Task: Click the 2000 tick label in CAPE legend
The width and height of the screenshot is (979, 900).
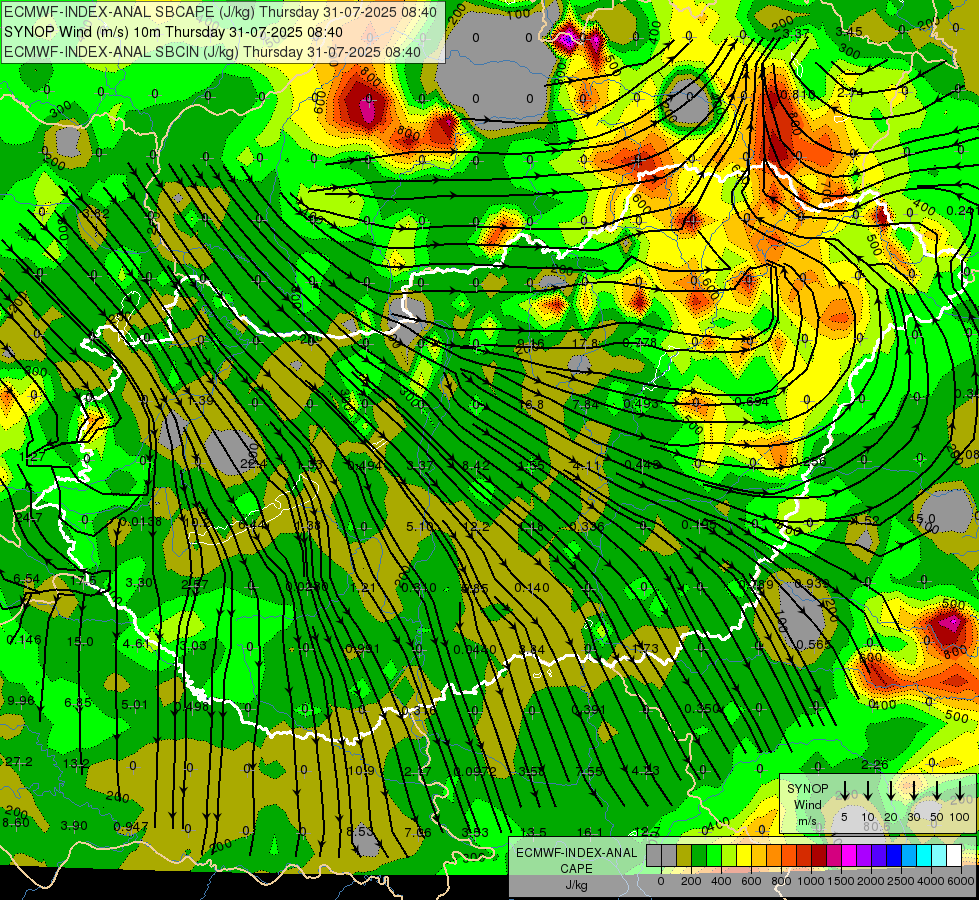Action: click(870, 881)
